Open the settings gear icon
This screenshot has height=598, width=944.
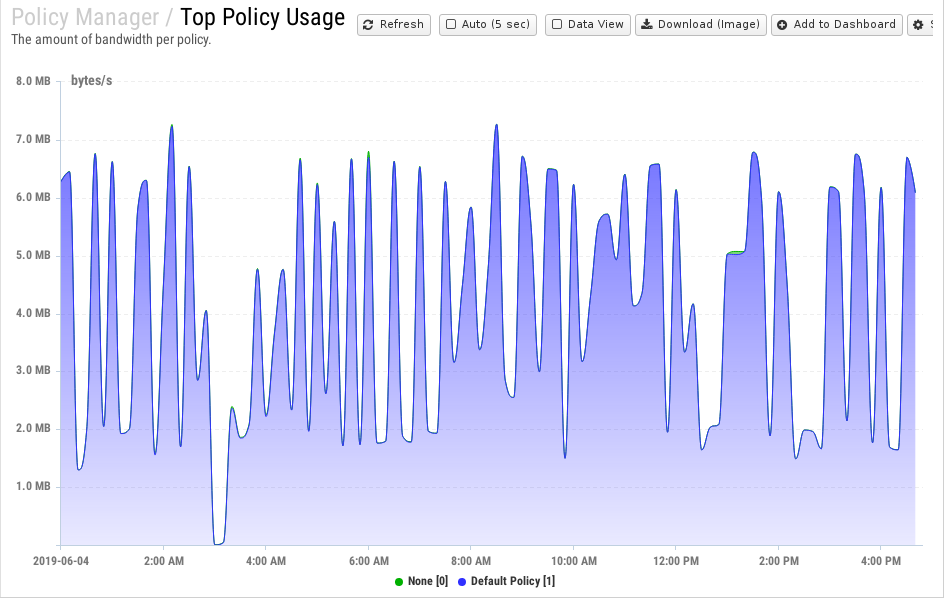(x=918, y=25)
